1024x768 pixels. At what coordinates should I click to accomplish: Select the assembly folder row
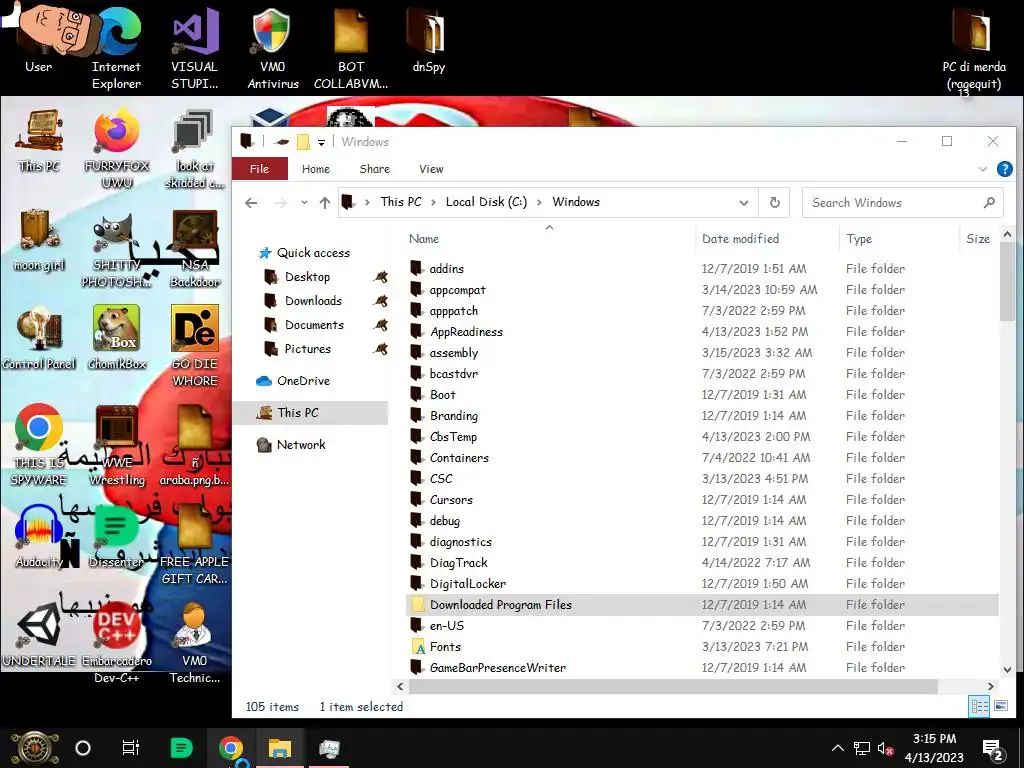pos(702,353)
